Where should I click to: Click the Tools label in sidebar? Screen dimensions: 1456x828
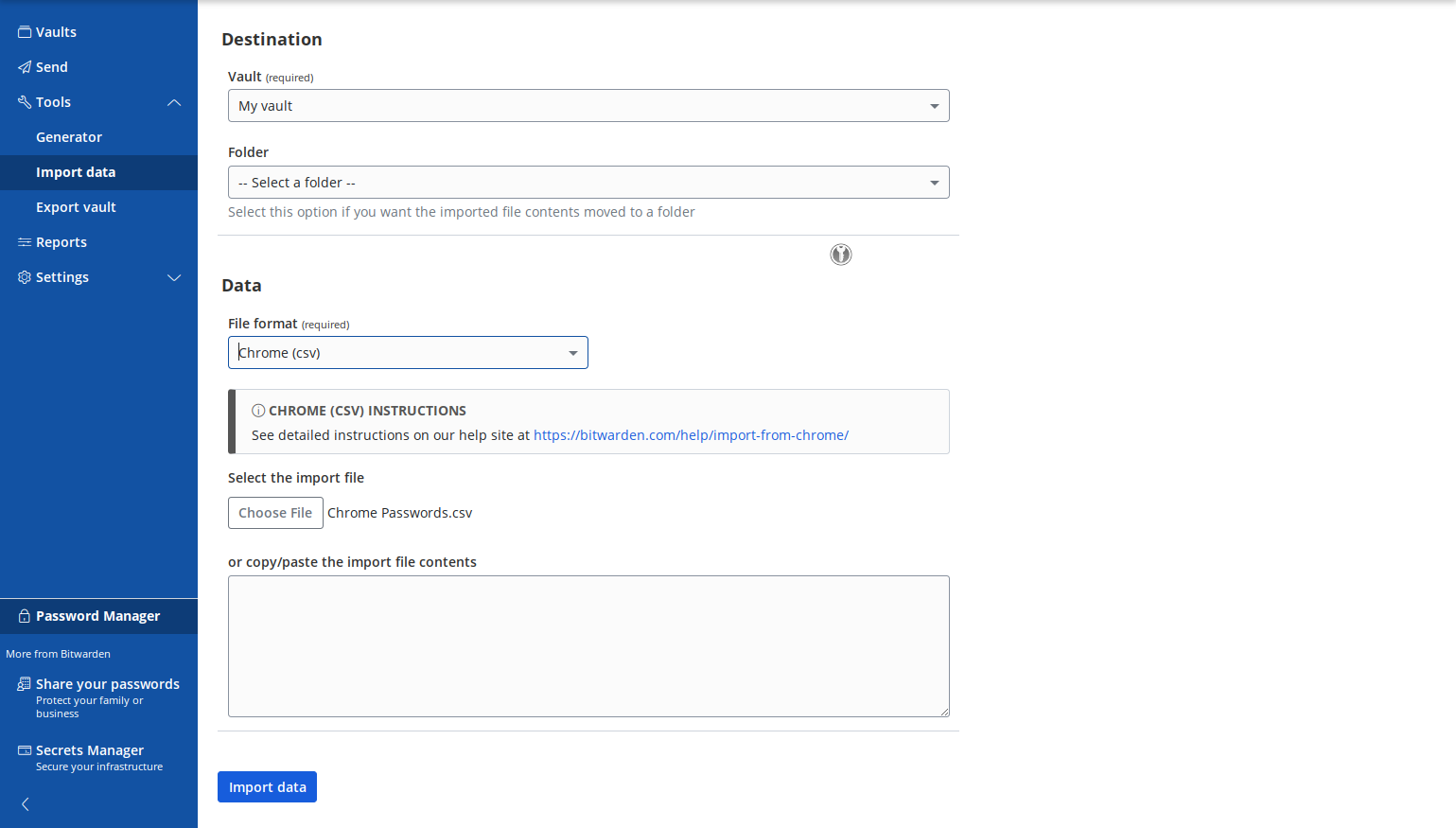tap(53, 102)
